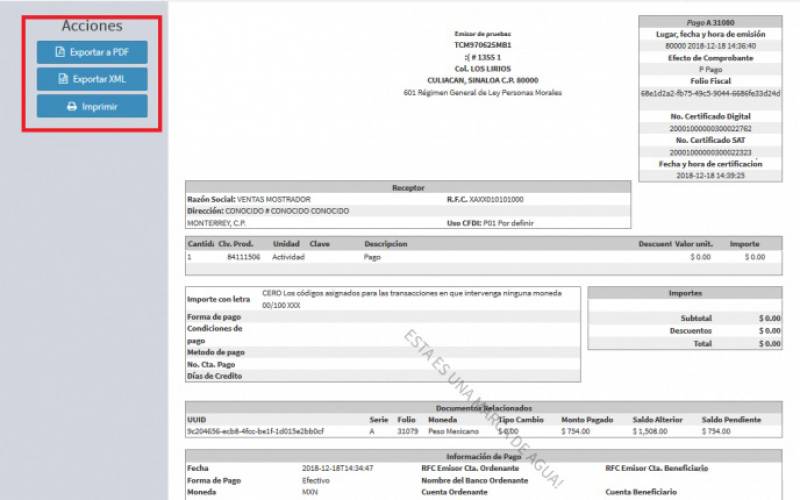Select the text 'Col. LOS LIRIOS'
The width and height of the screenshot is (800, 500).
pyautogui.click(x=482, y=68)
